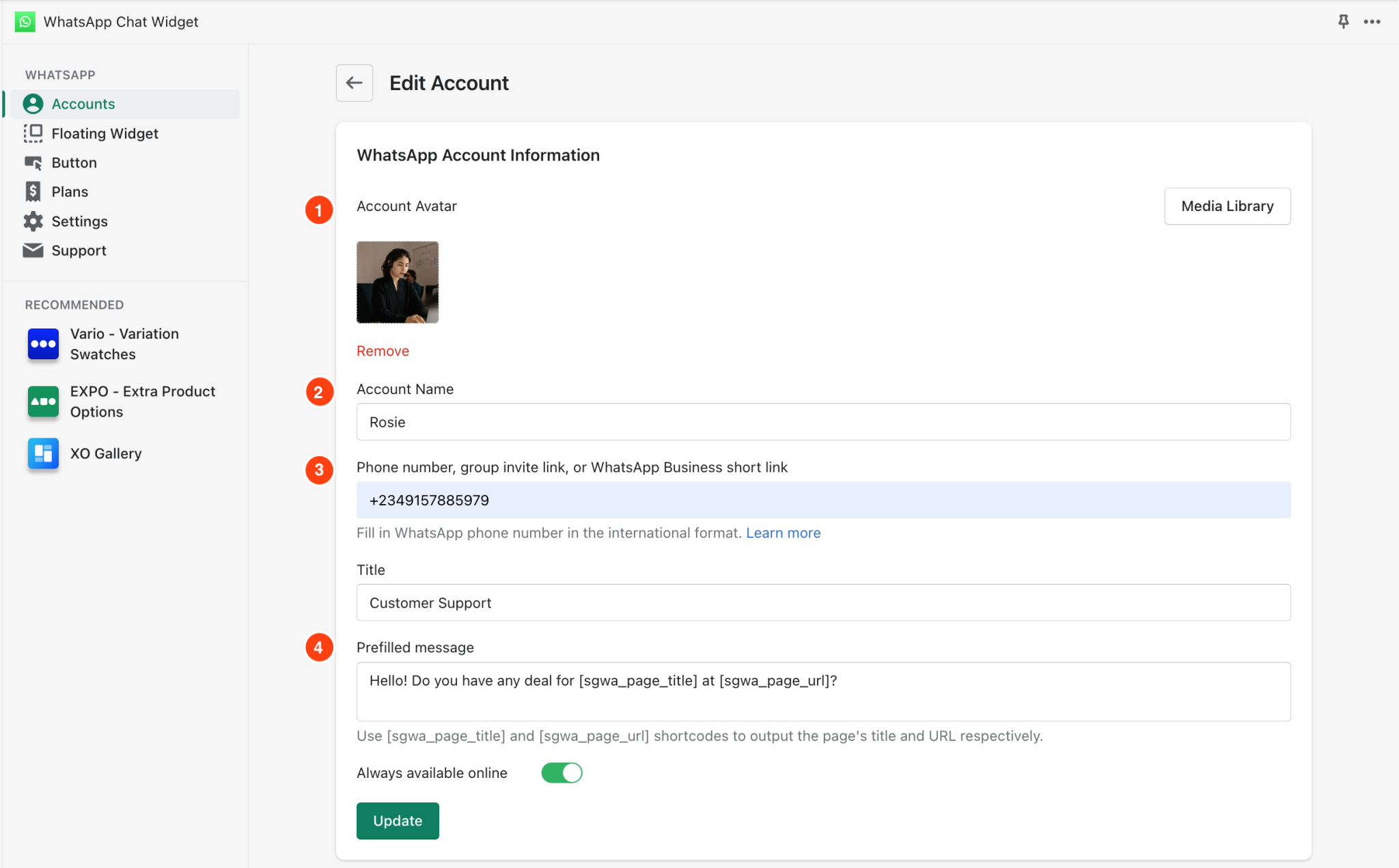Open XO Gallery recommendation
Screen dimensions: 1399x868
[106, 453]
